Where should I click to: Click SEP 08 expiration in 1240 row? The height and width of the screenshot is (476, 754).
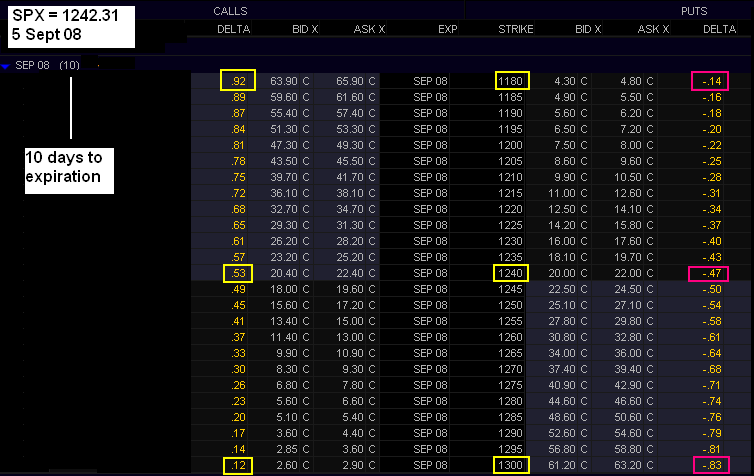[430, 273]
